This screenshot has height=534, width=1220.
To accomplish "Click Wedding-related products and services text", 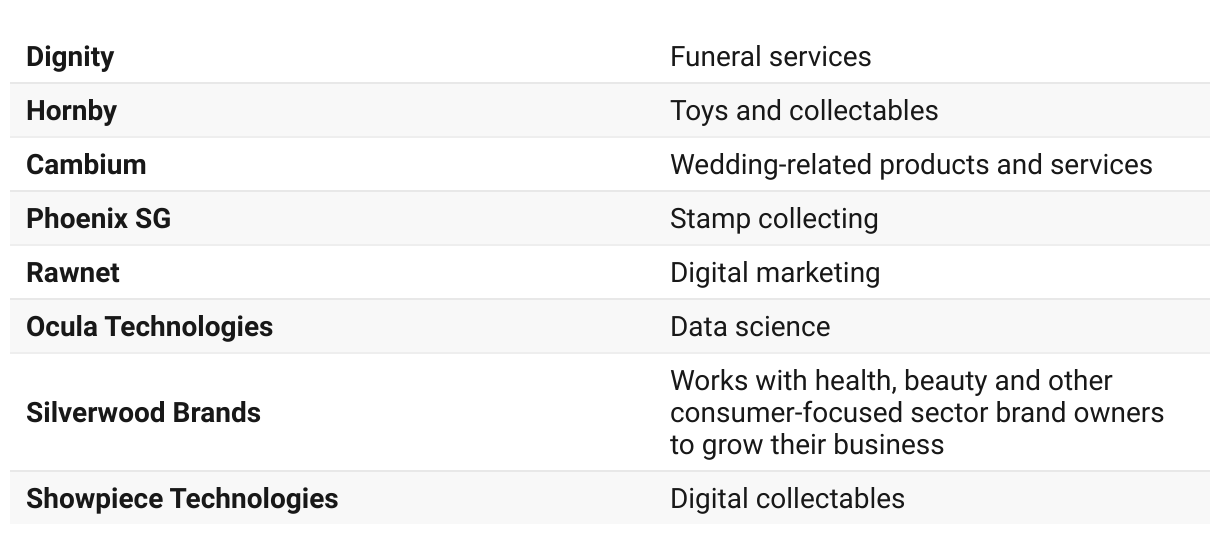I will pyautogui.click(x=911, y=164).
